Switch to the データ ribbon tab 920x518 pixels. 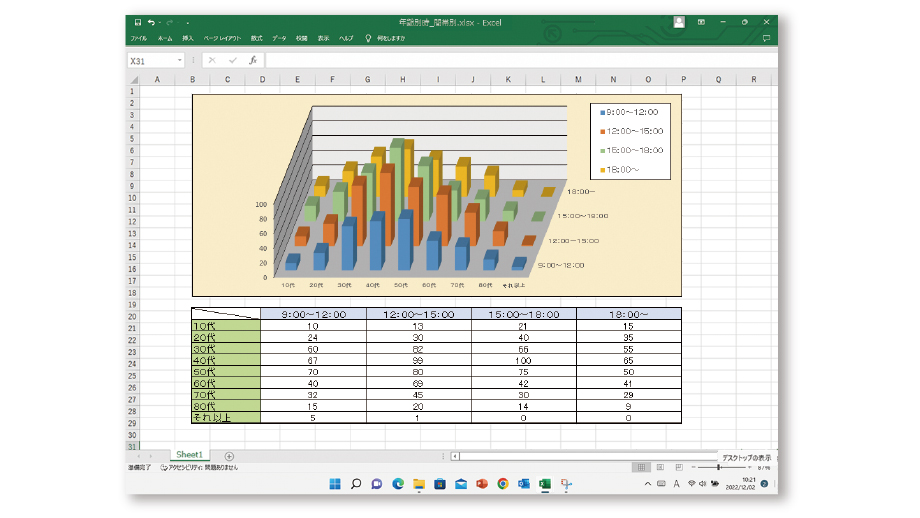[279, 38]
